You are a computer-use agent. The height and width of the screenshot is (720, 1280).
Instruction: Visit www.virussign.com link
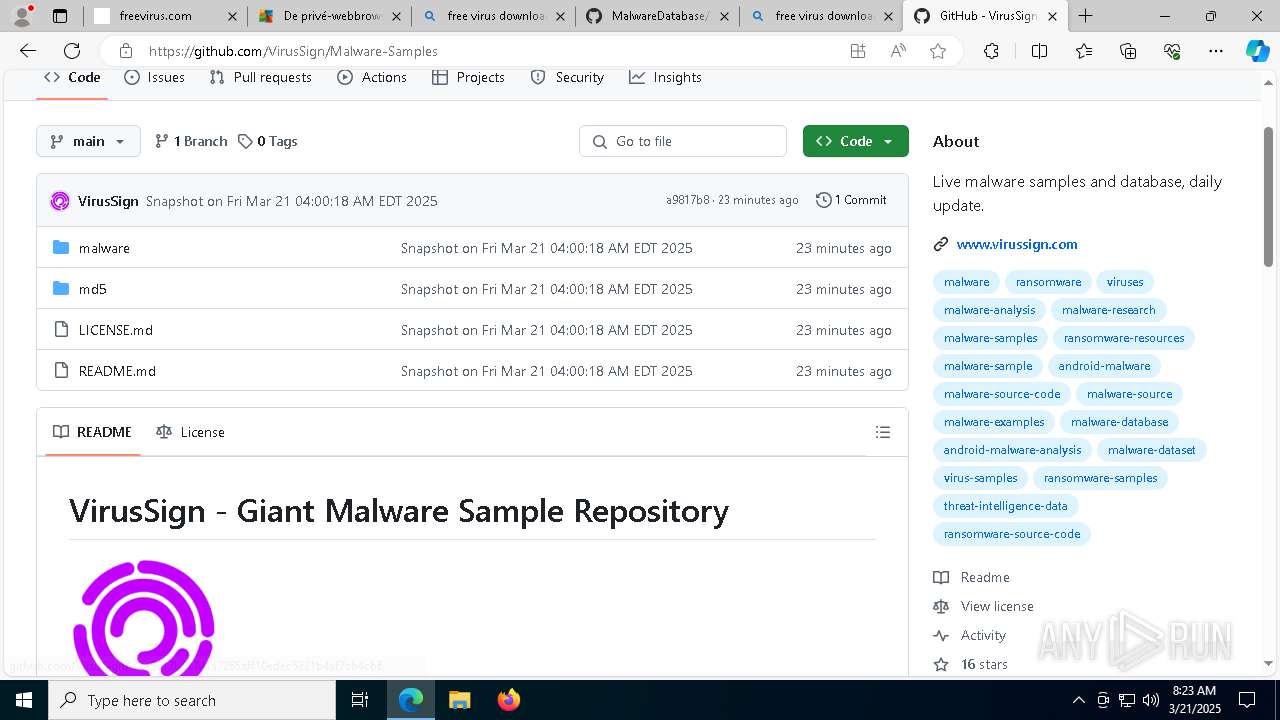pyautogui.click(x=1017, y=244)
